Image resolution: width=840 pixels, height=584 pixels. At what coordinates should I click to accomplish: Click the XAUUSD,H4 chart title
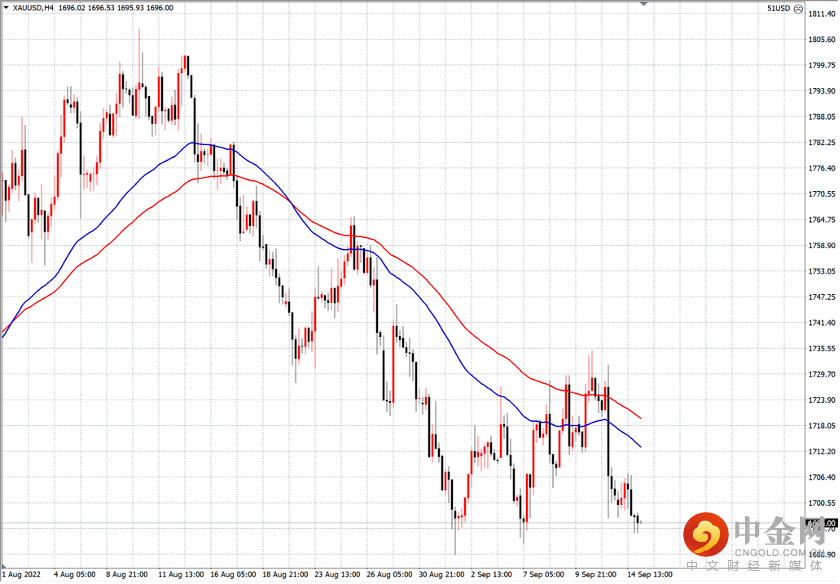tap(33, 8)
